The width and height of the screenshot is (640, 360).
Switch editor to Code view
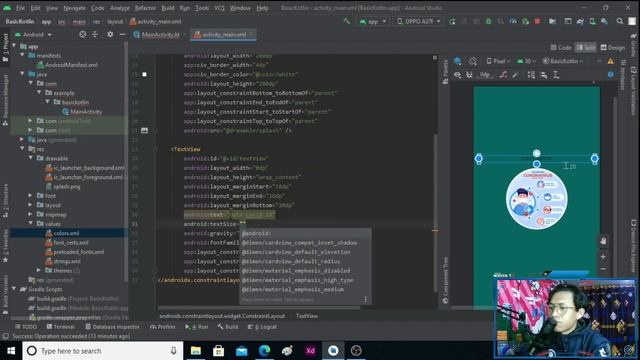pos(561,48)
